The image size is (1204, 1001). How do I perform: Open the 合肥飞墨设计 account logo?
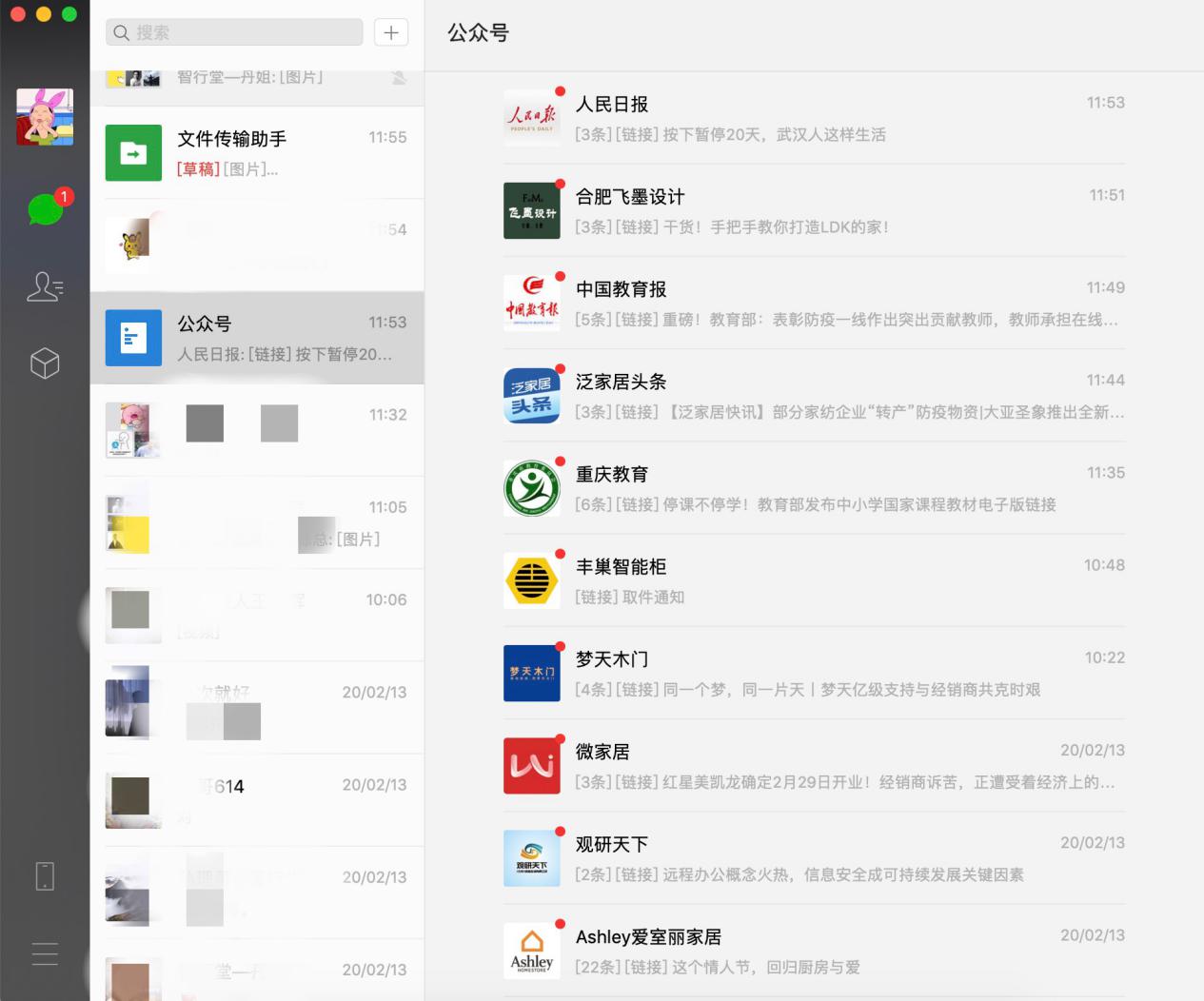coord(532,210)
